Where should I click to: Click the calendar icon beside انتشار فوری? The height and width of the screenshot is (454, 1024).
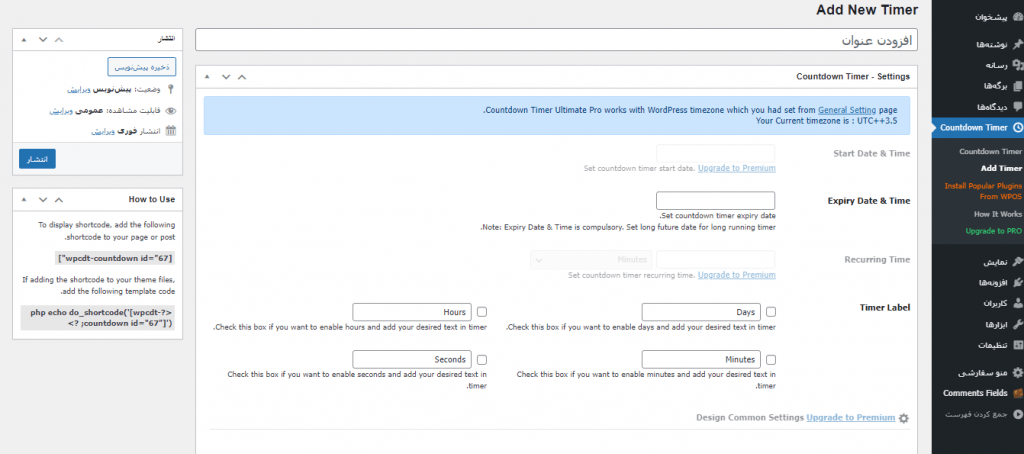[171, 131]
